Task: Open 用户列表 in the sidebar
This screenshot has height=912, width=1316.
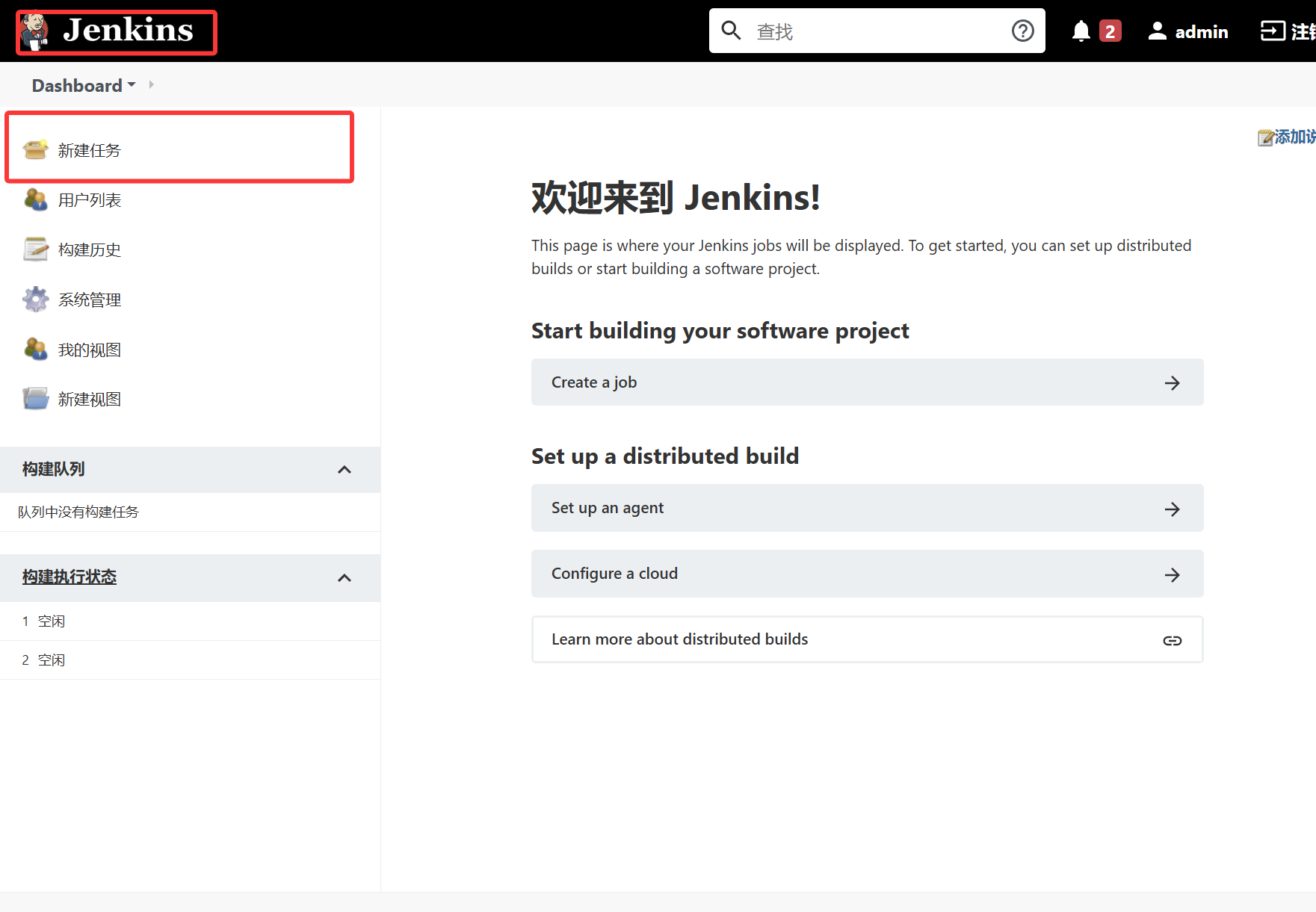Action: click(90, 200)
